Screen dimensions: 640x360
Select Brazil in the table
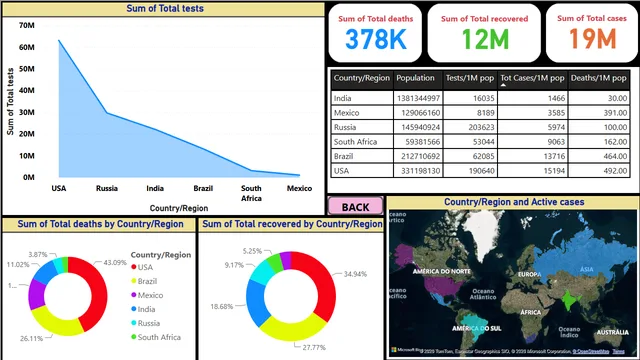click(x=343, y=156)
